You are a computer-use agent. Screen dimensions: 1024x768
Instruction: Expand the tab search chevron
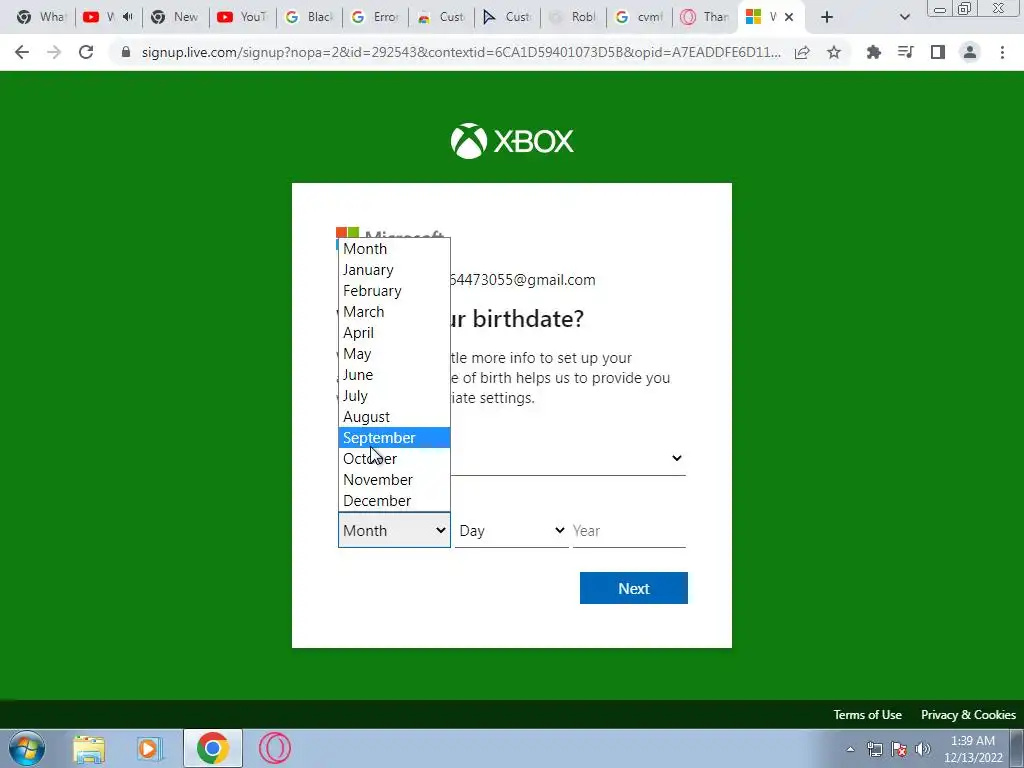(904, 17)
